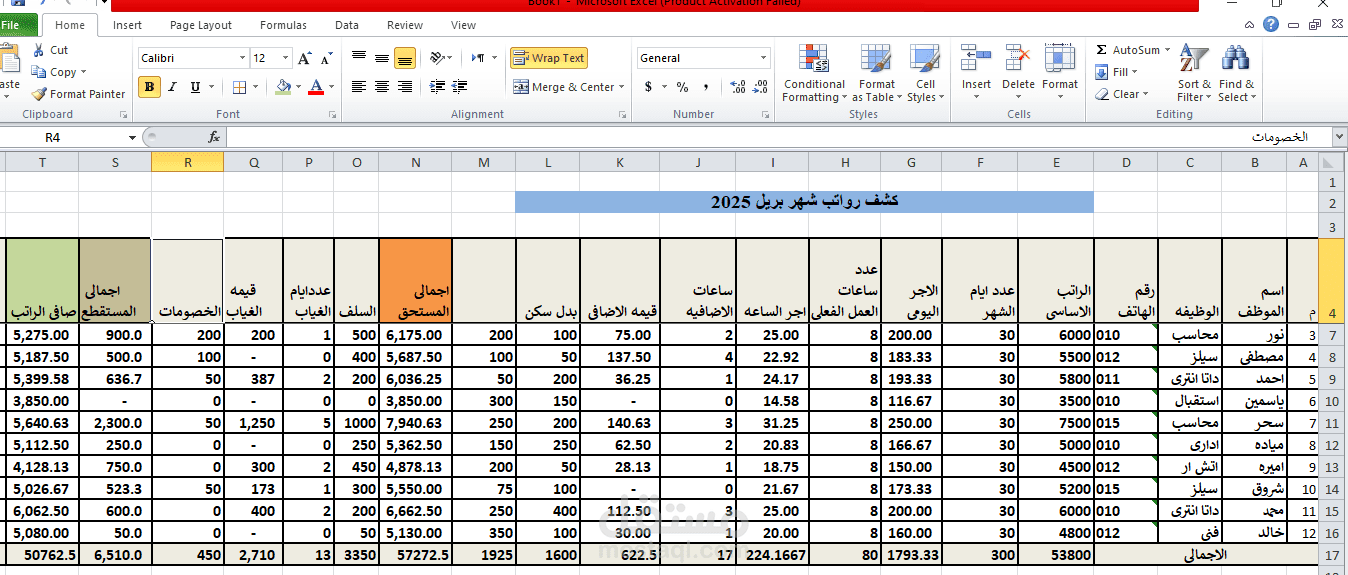The height and width of the screenshot is (575, 1348).
Task: Switch to the Data tab
Action: (x=347, y=25)
